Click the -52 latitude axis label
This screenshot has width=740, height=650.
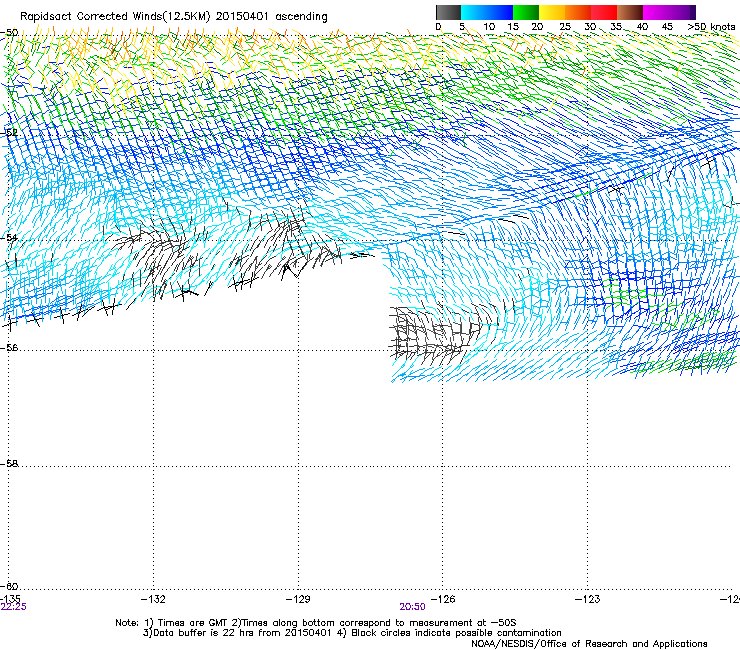pos(9,133)
